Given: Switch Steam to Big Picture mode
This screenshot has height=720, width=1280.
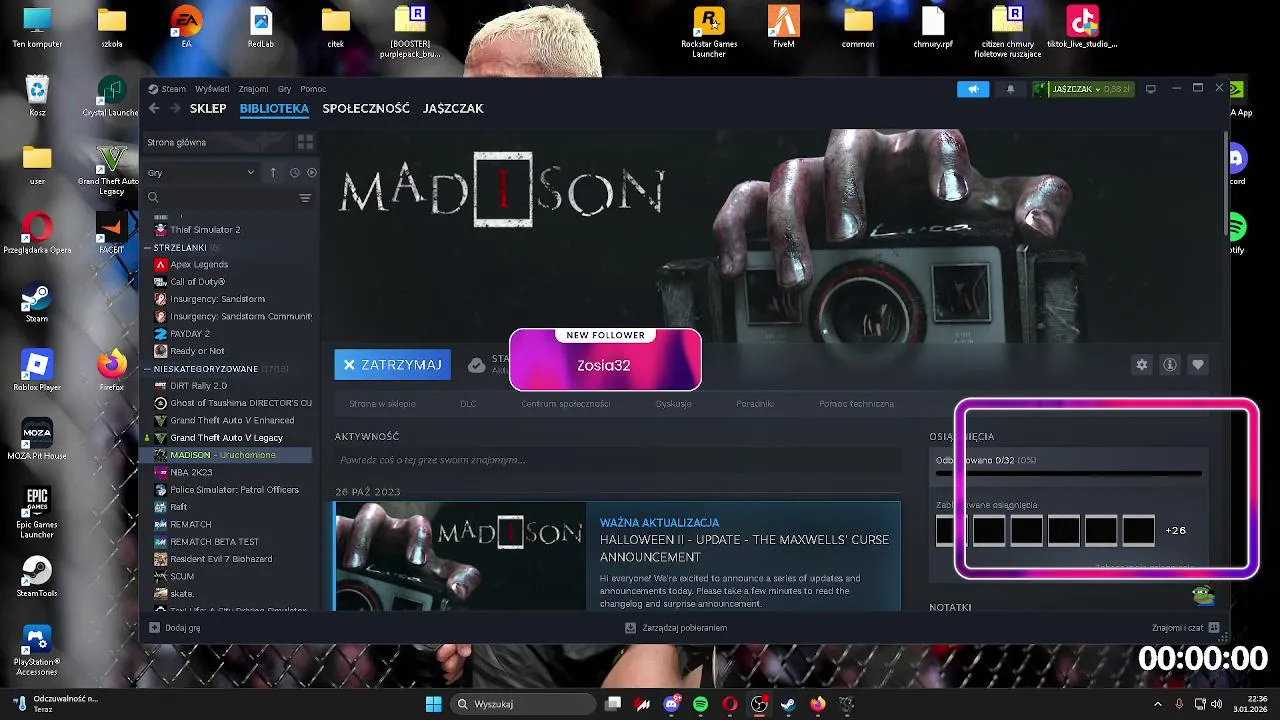Looking at the screenshot, I should (x=1151, y=89).
